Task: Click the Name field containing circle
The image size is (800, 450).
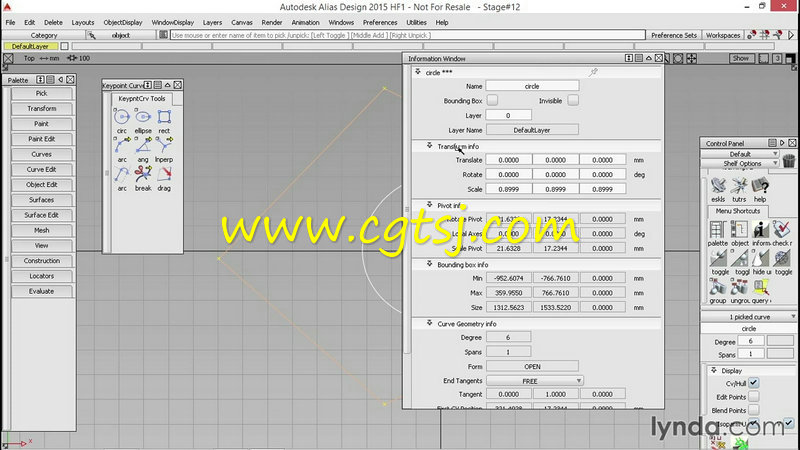Action: 532,86
